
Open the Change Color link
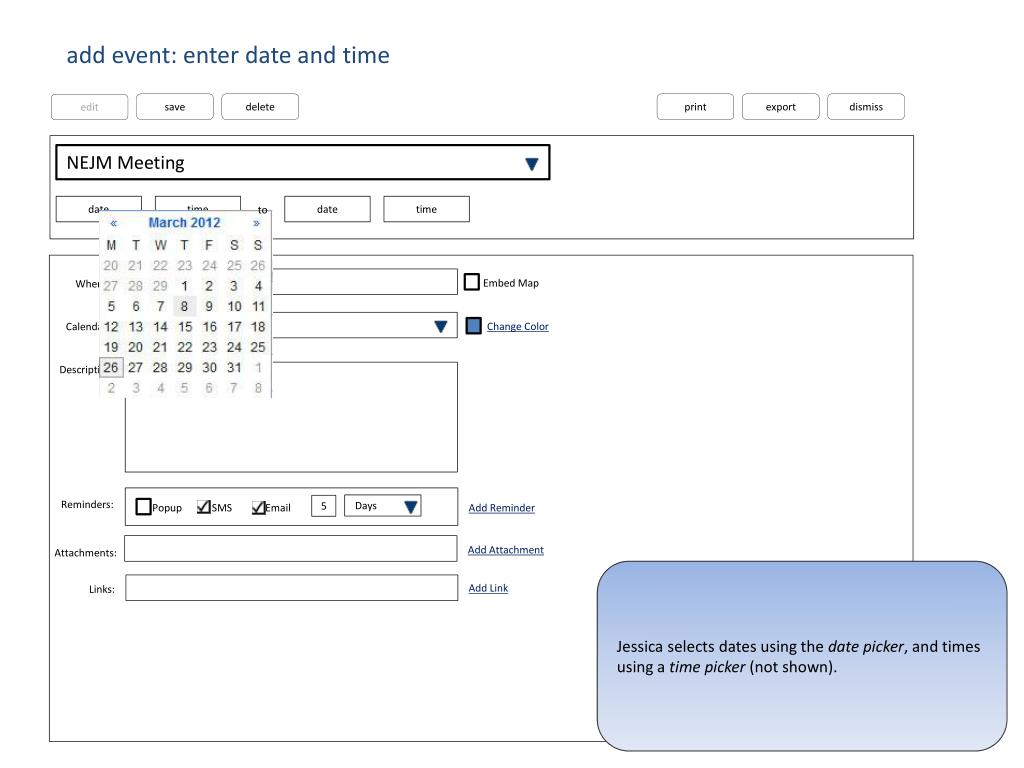pos(517,327)
